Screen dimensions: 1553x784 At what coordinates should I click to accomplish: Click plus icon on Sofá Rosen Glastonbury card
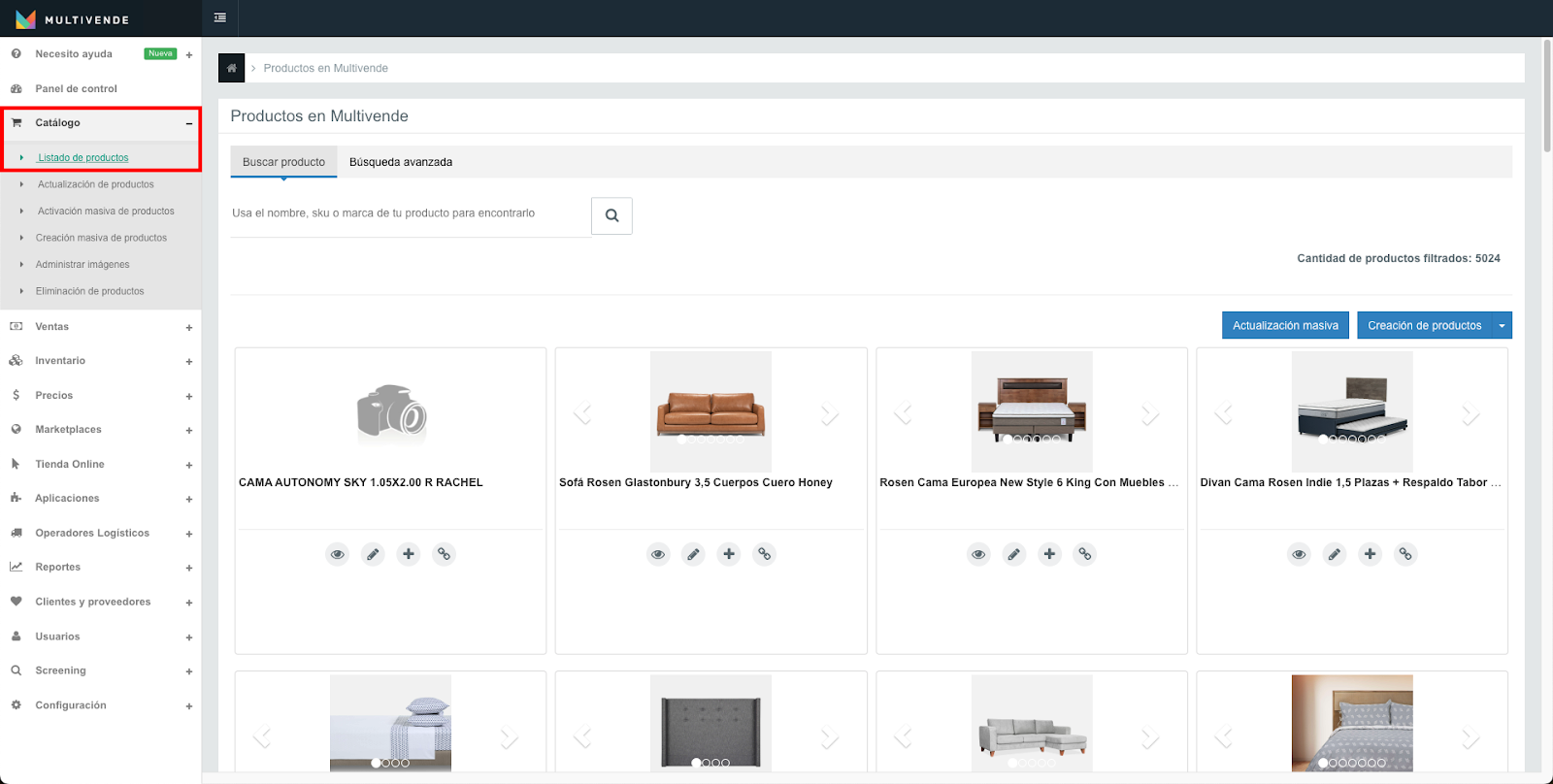(x=729, y=554)
